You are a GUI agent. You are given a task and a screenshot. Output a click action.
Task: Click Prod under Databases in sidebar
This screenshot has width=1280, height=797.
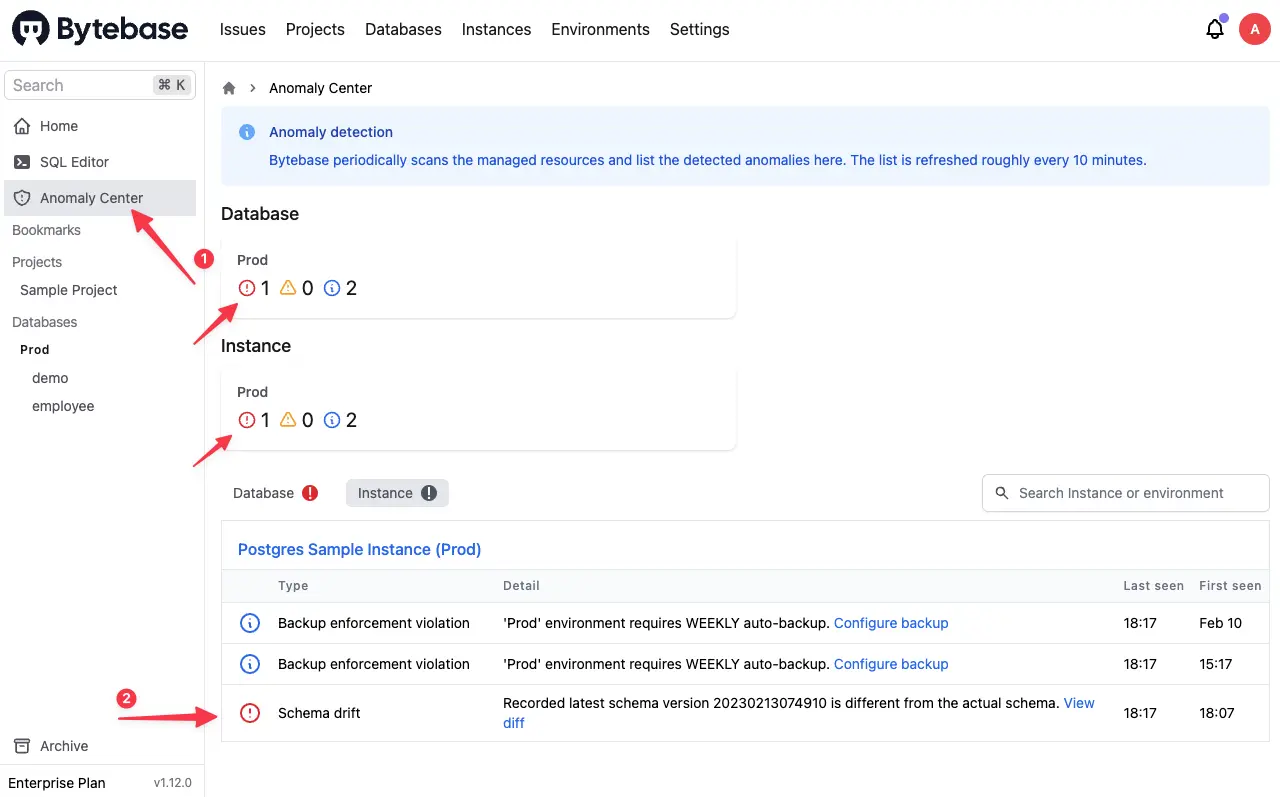pos(35,350)
